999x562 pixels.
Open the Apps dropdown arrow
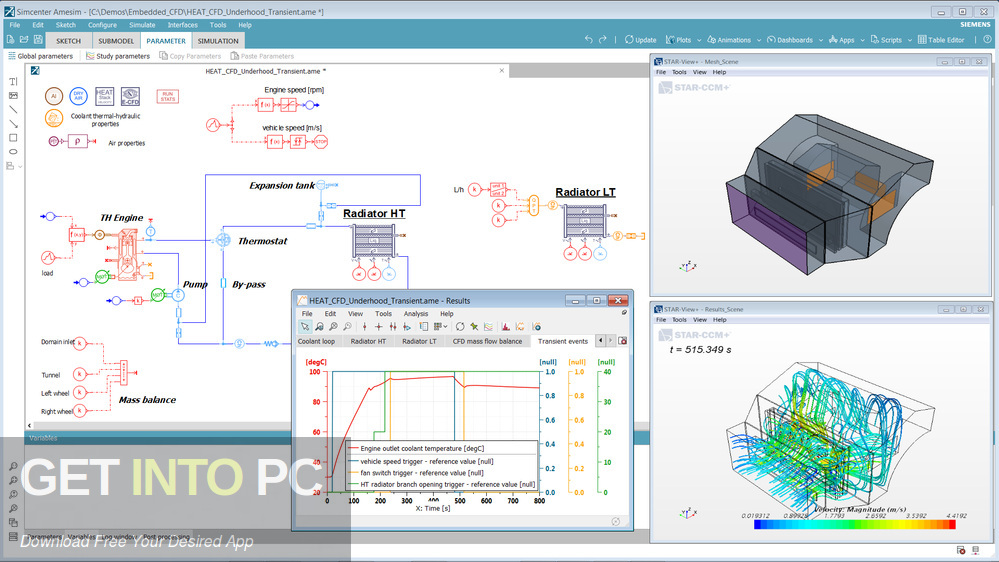(863, 40)
